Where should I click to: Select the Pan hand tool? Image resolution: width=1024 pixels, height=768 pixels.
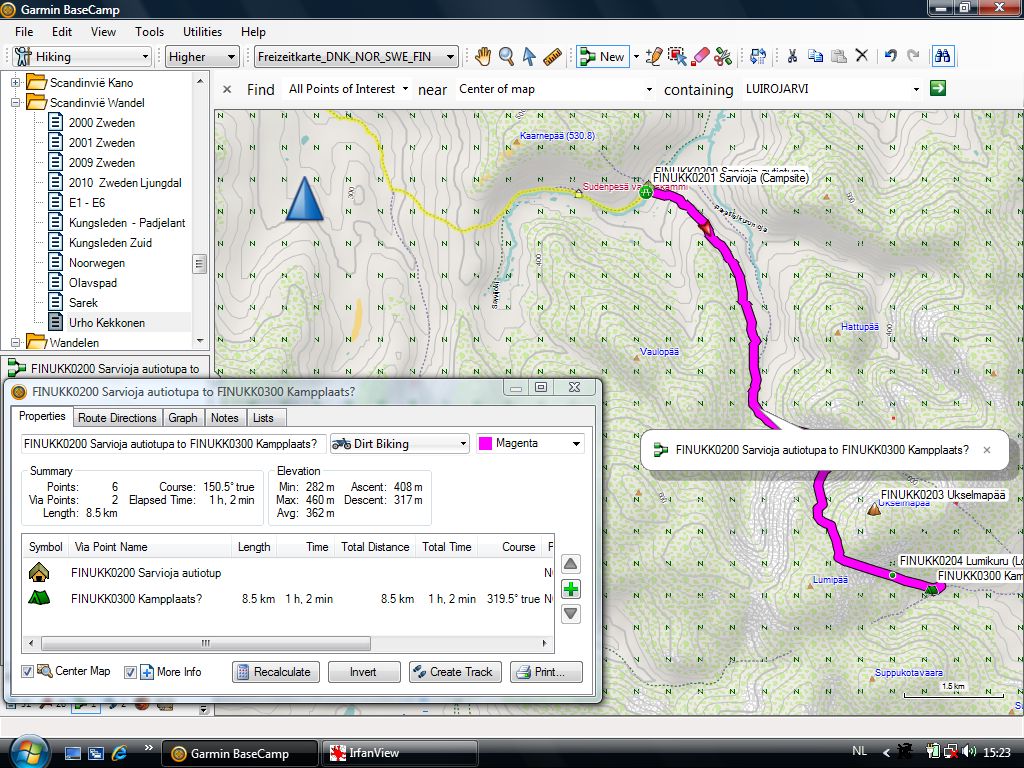[x=483, y=57]
